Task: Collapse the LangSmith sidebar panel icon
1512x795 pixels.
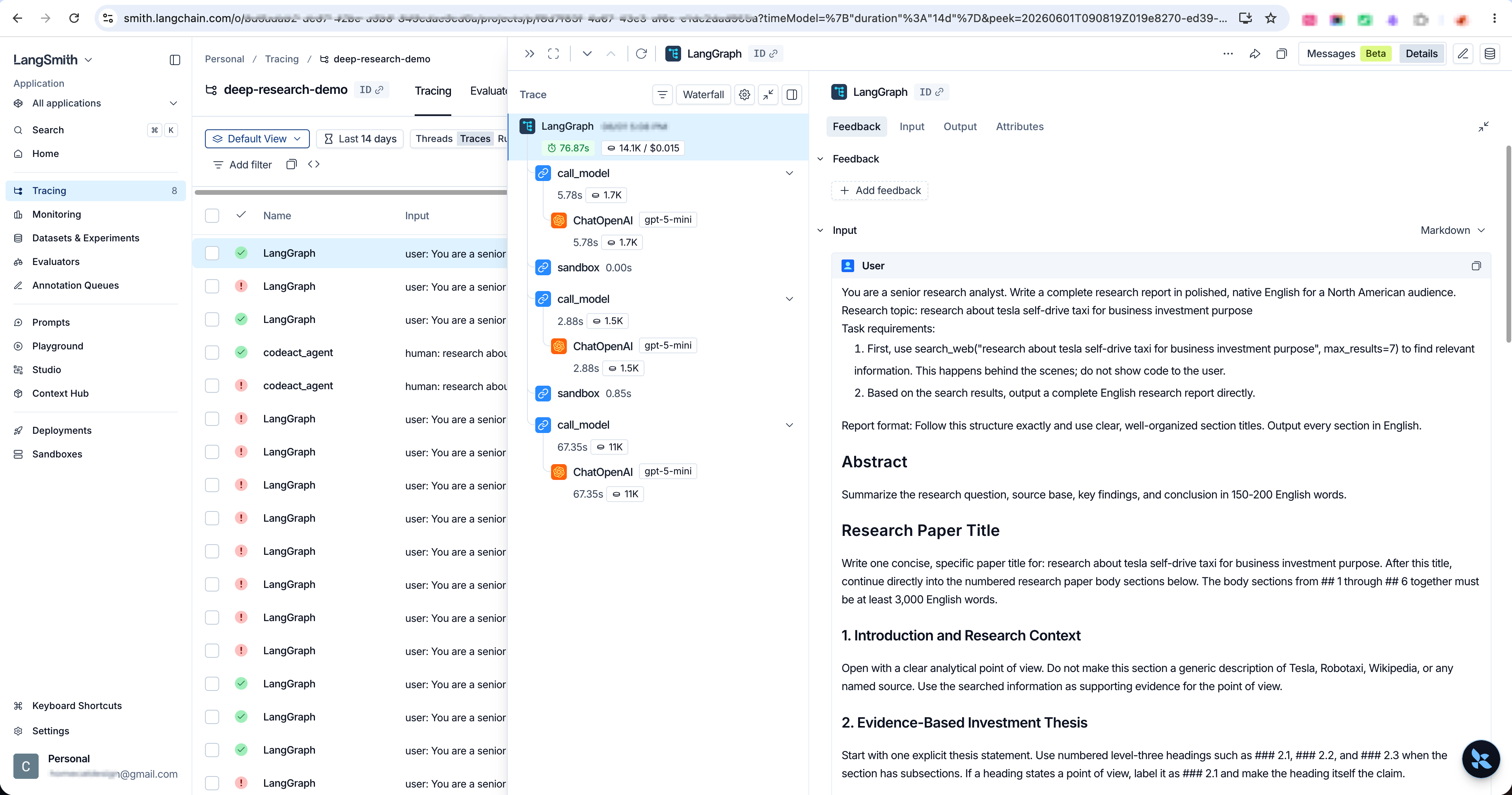Action: click(174, 60)
